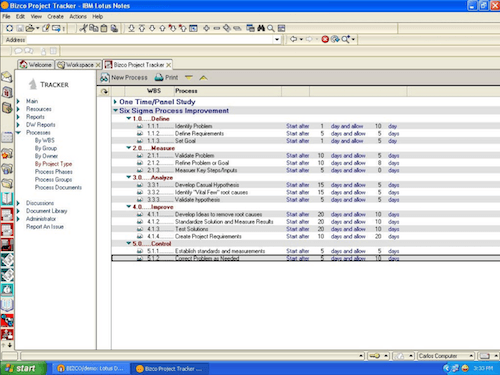Open the Edit menu
The height and width of the screenshot is (375, 500).
[x=20, y=16]
